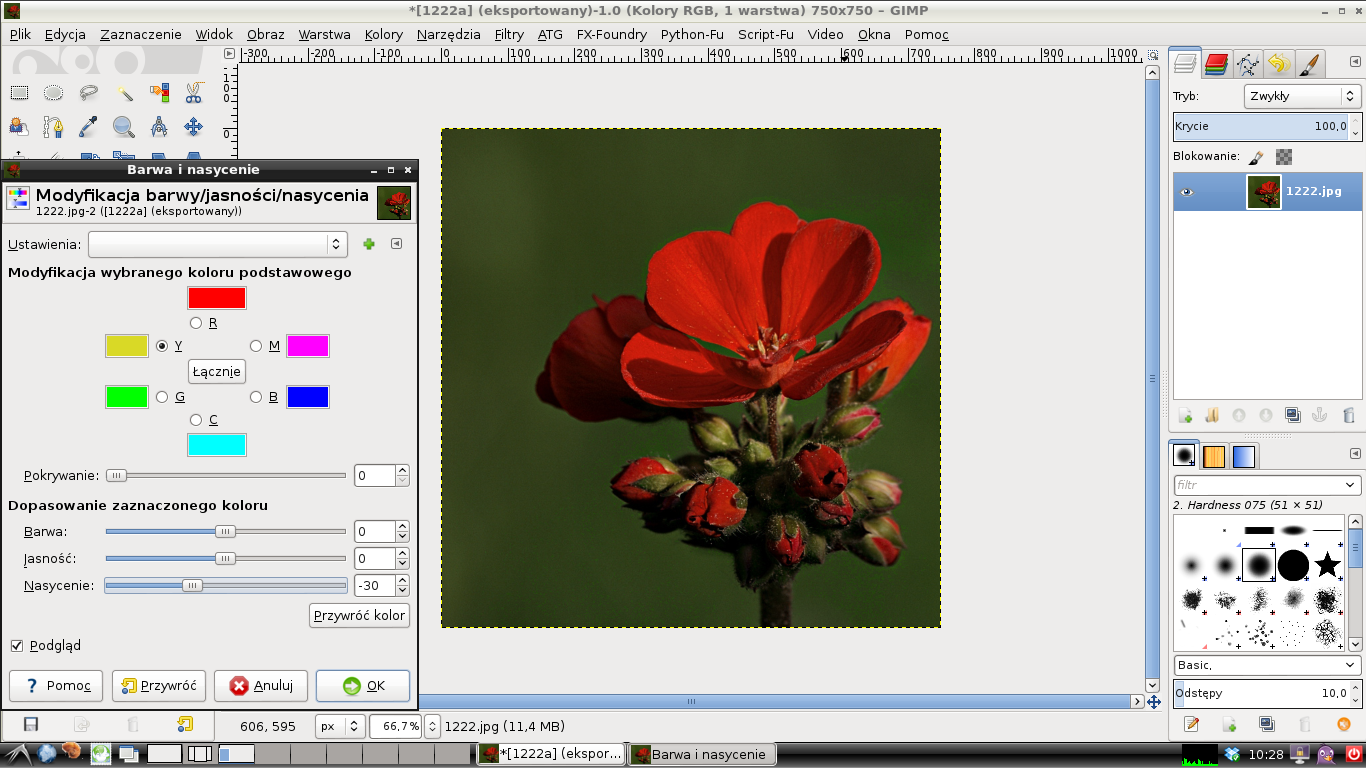The height and width of the screenshot is (768, 1366).
Task: Select the Rectangle Select tool
Action: [x=19, y=93]
